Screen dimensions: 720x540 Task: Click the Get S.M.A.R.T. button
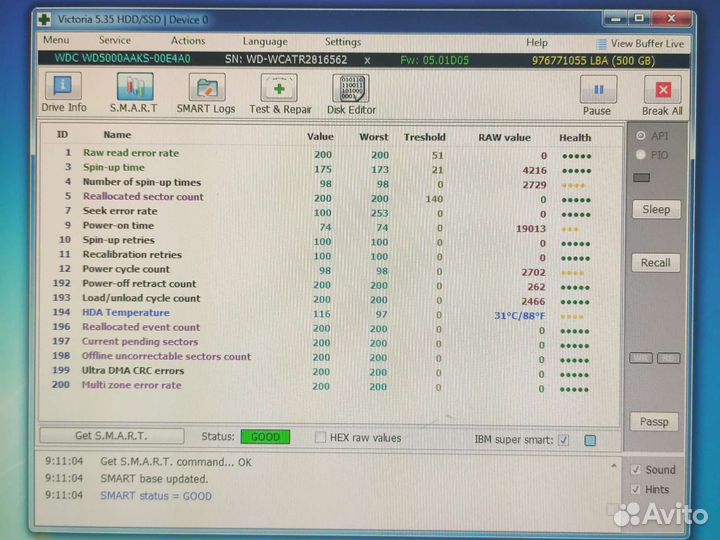click(x=111, y=436)
